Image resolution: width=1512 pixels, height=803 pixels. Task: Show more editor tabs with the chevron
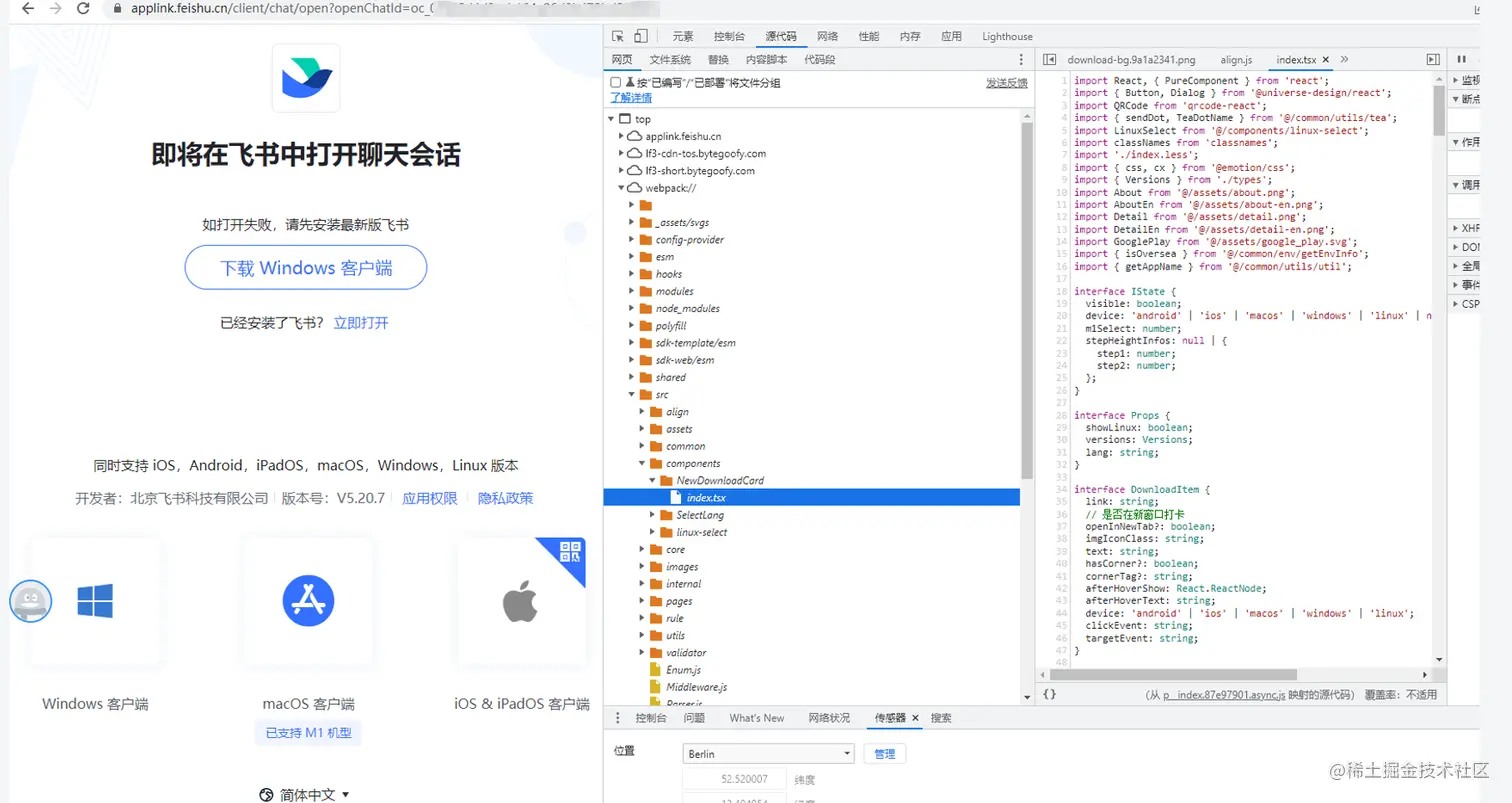point(1344,60)
